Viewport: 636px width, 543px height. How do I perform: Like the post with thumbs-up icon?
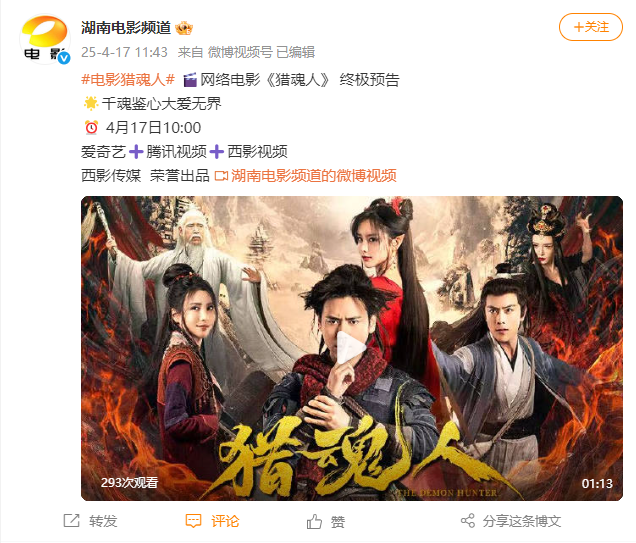point(314,521)
